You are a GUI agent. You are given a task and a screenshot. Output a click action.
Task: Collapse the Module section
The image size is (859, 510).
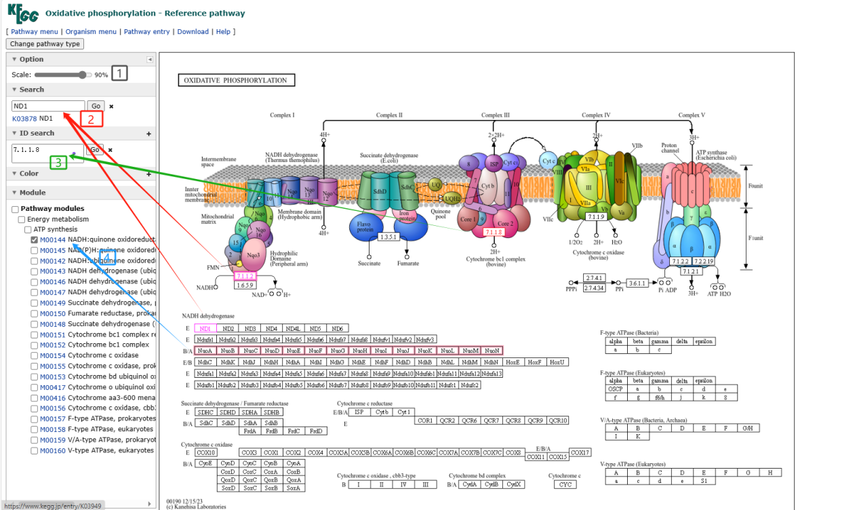(x=14, y=193)
